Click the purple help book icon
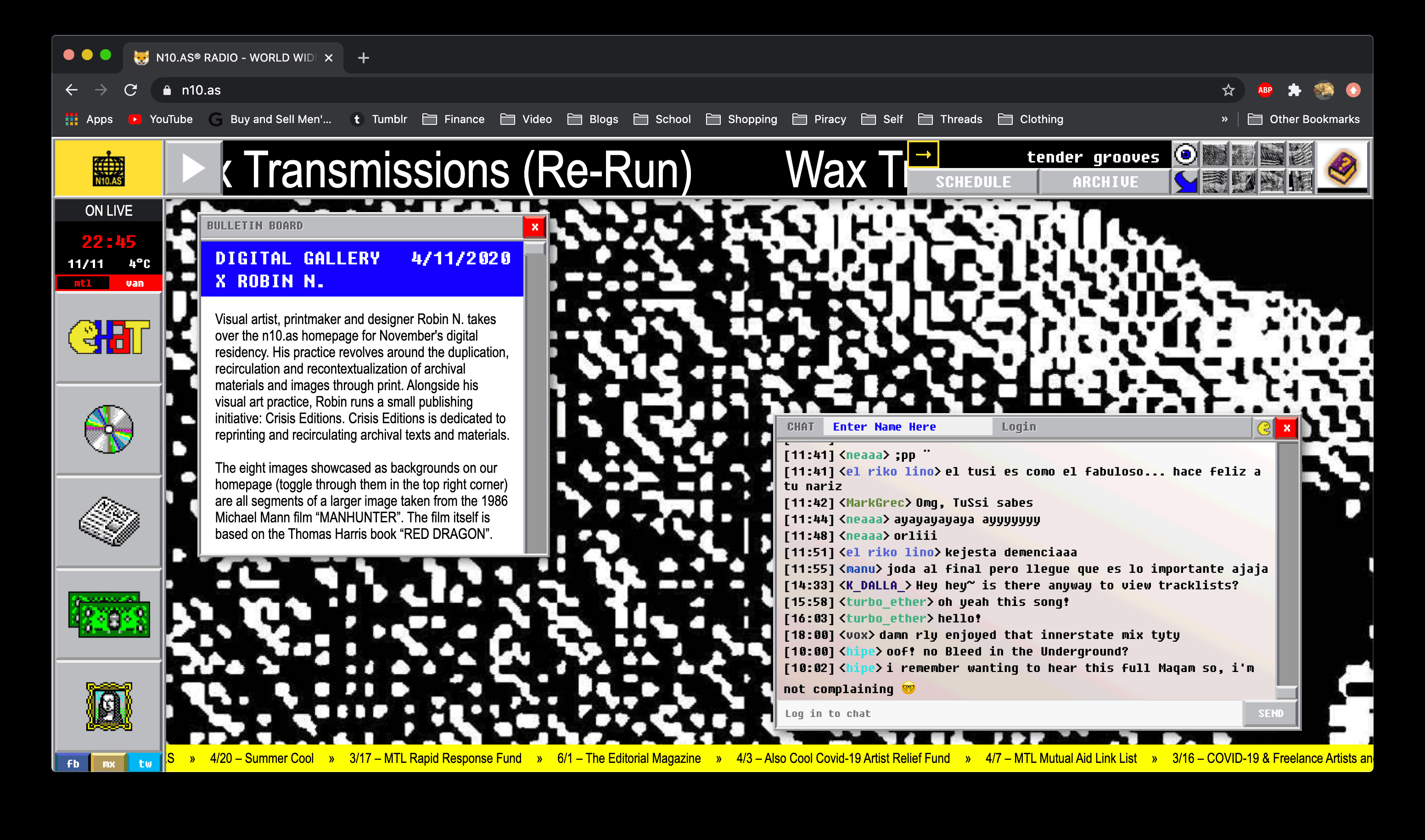The width and height of the screenshot is (1425, 840). click(x=1342, y=168)
